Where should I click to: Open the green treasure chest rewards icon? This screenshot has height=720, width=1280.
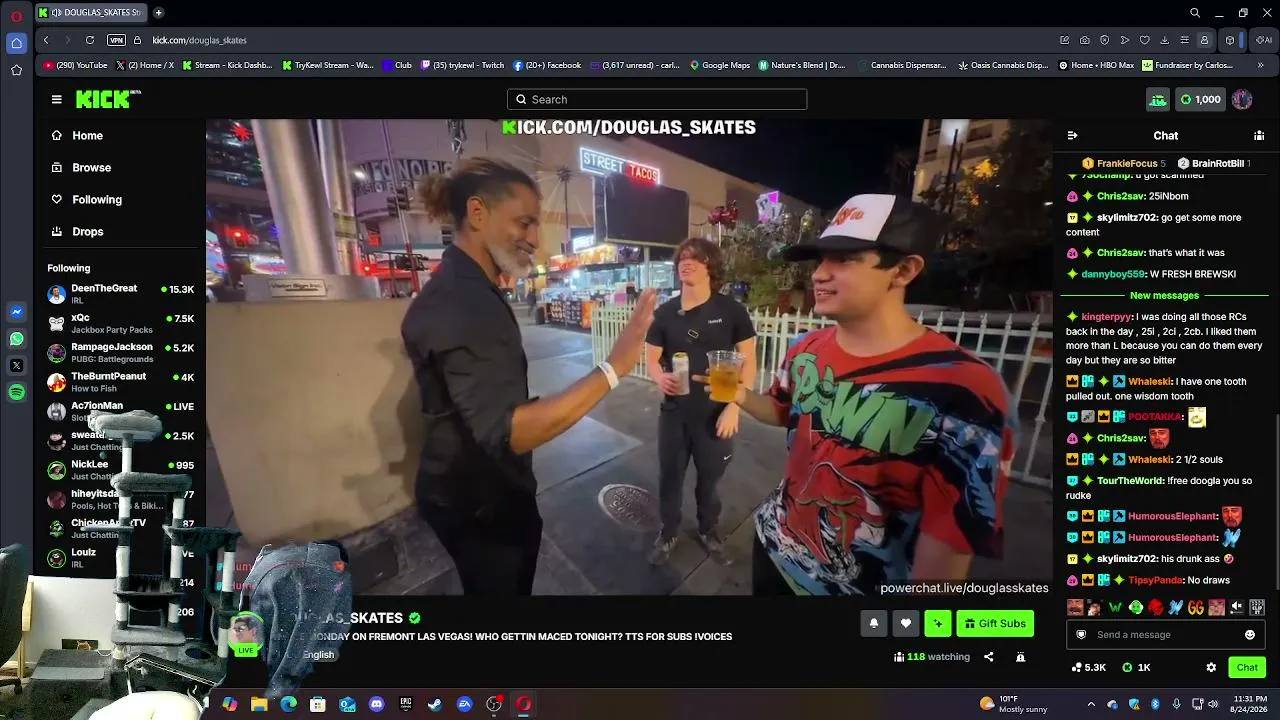tap(1157, 99)
